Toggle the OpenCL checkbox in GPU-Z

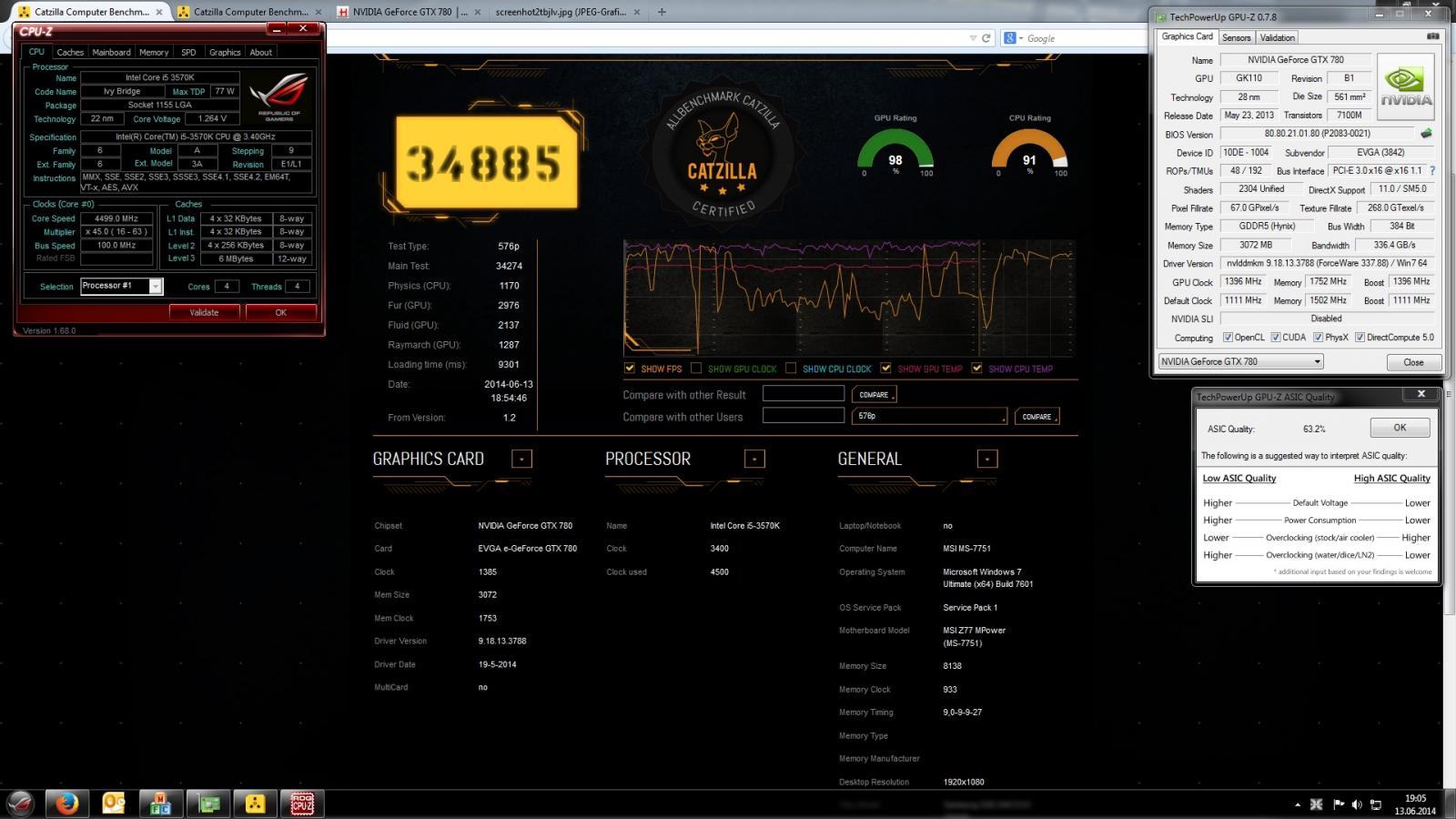click(1228, 338)
